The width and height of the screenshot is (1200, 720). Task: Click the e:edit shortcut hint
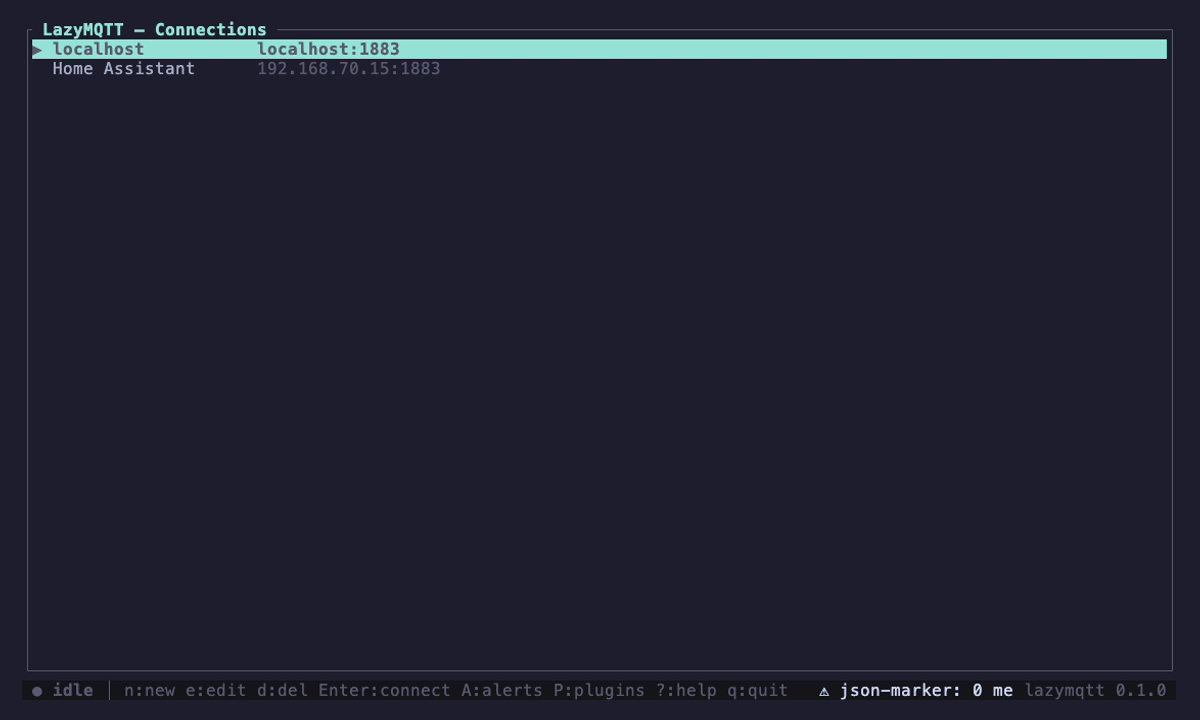click(215, 690)
